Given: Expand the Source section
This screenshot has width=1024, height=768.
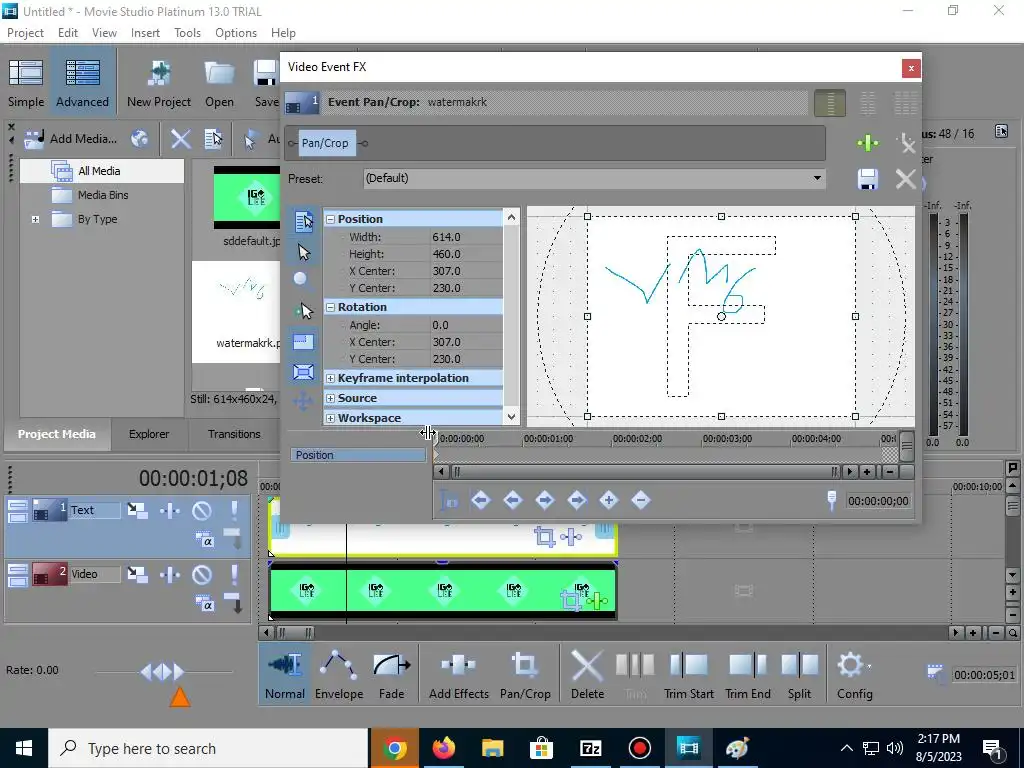Looking at the screenshot, I should [x=330, y=398].
